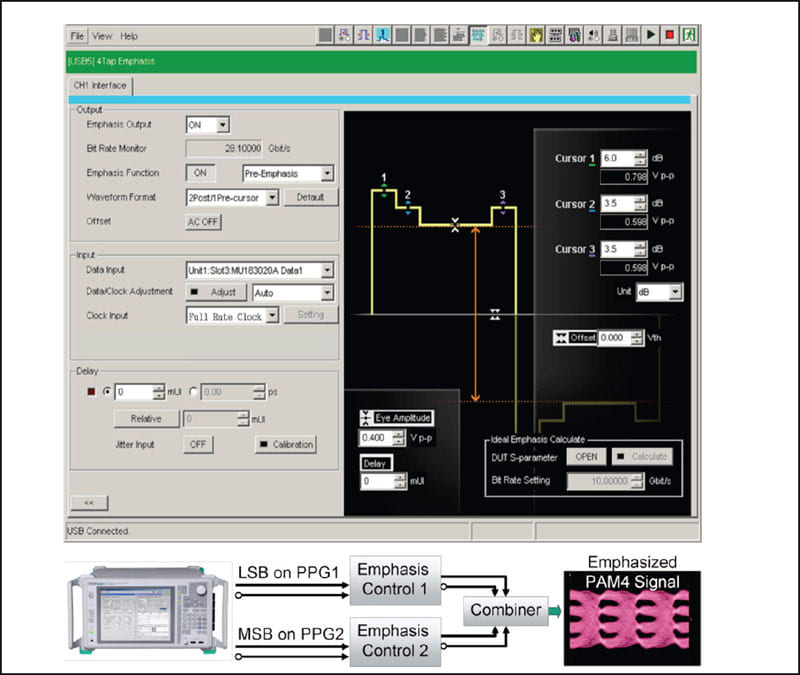
Task: Select the mUI delay radio button
Action: point(107,392)
